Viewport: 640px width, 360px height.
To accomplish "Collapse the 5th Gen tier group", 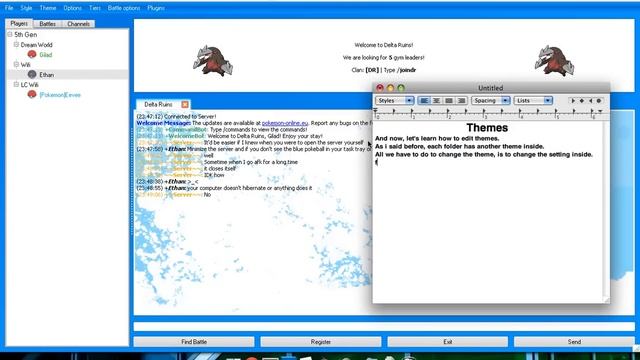I will coord(10,35).
